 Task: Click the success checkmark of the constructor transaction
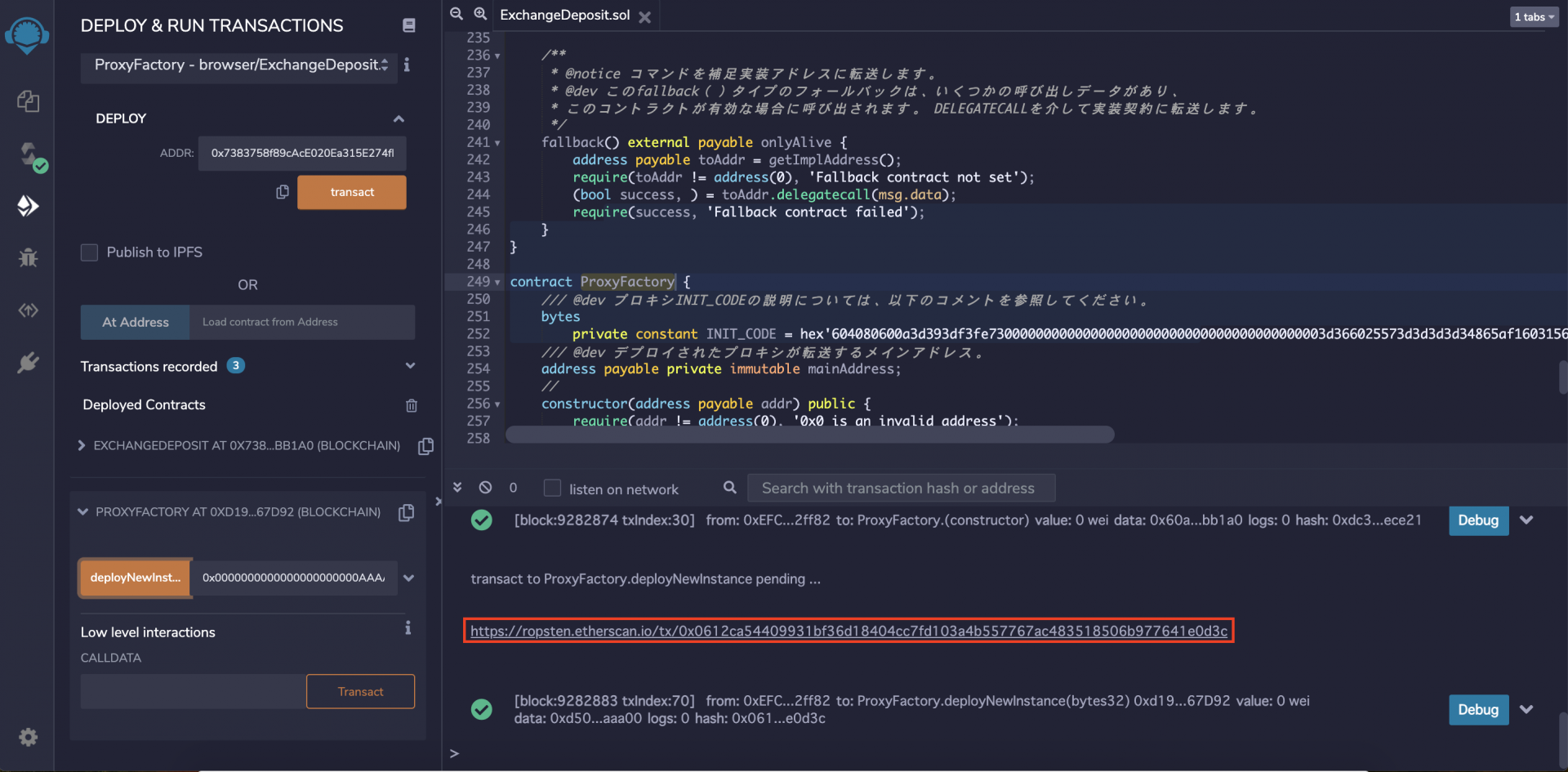pos(482,520)
